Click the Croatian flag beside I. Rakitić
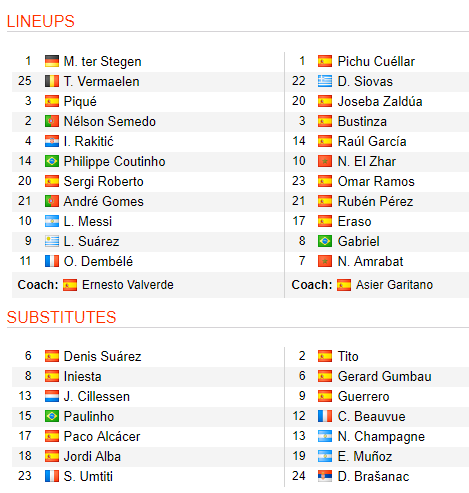This screenshot has height=493, width=469. [x=52, y=141]
